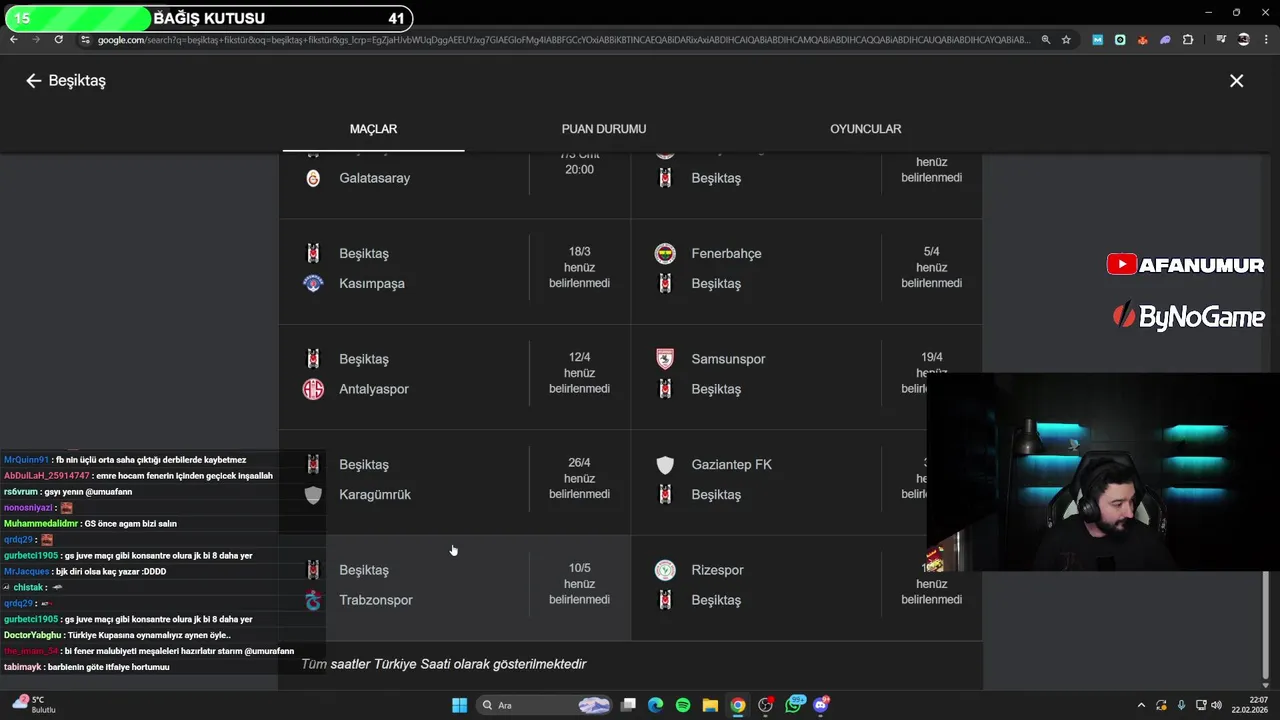
Task: Open the Windows Start menu
Action: coord(459,705)
